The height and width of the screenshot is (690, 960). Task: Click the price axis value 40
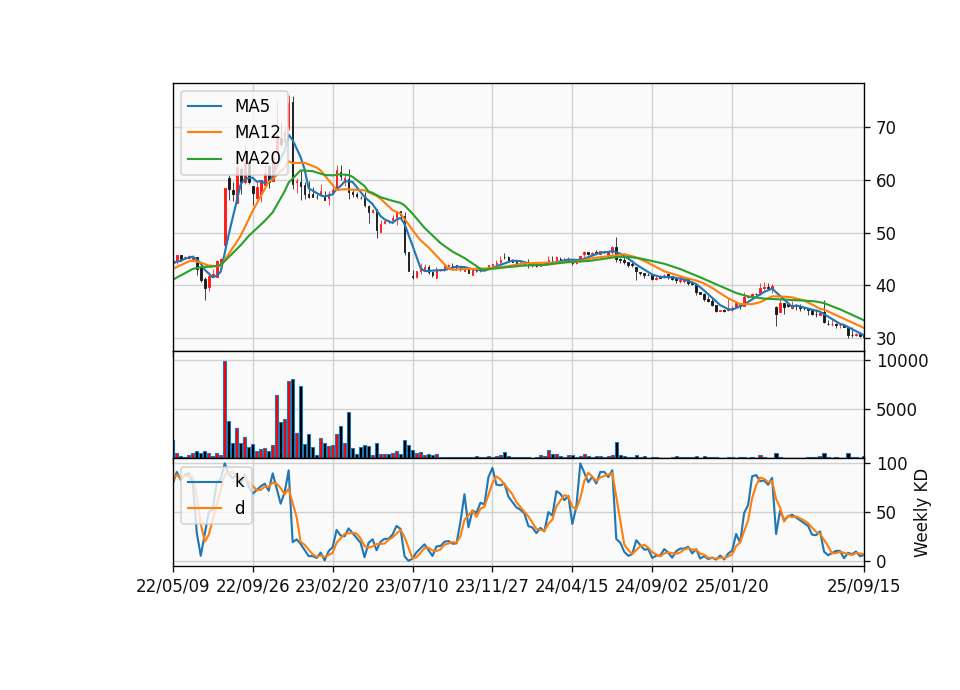click(x=886, y=286)
